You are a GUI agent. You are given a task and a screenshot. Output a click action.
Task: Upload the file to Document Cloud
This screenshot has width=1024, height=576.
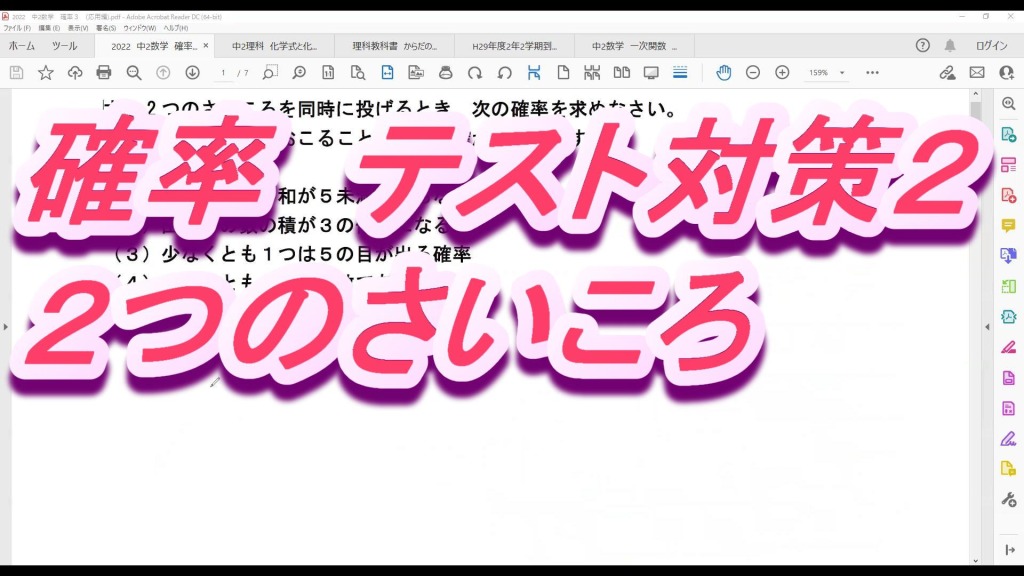click(75, 73)
